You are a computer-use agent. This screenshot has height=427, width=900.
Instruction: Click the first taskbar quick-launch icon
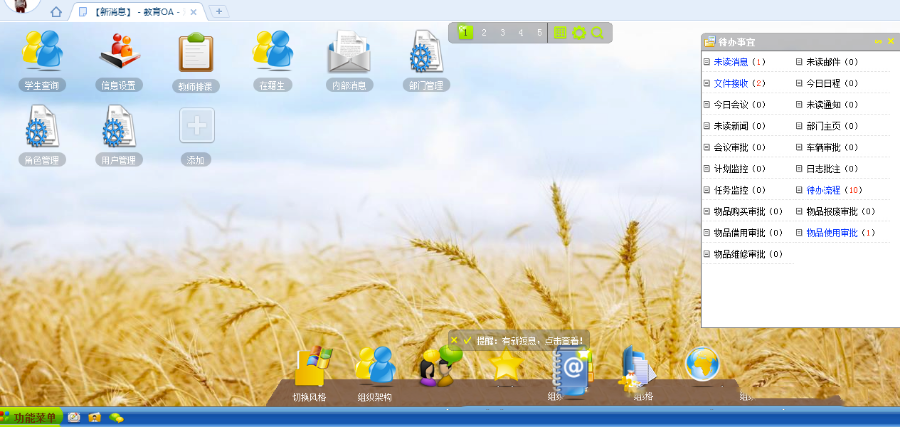click(73, 418)
